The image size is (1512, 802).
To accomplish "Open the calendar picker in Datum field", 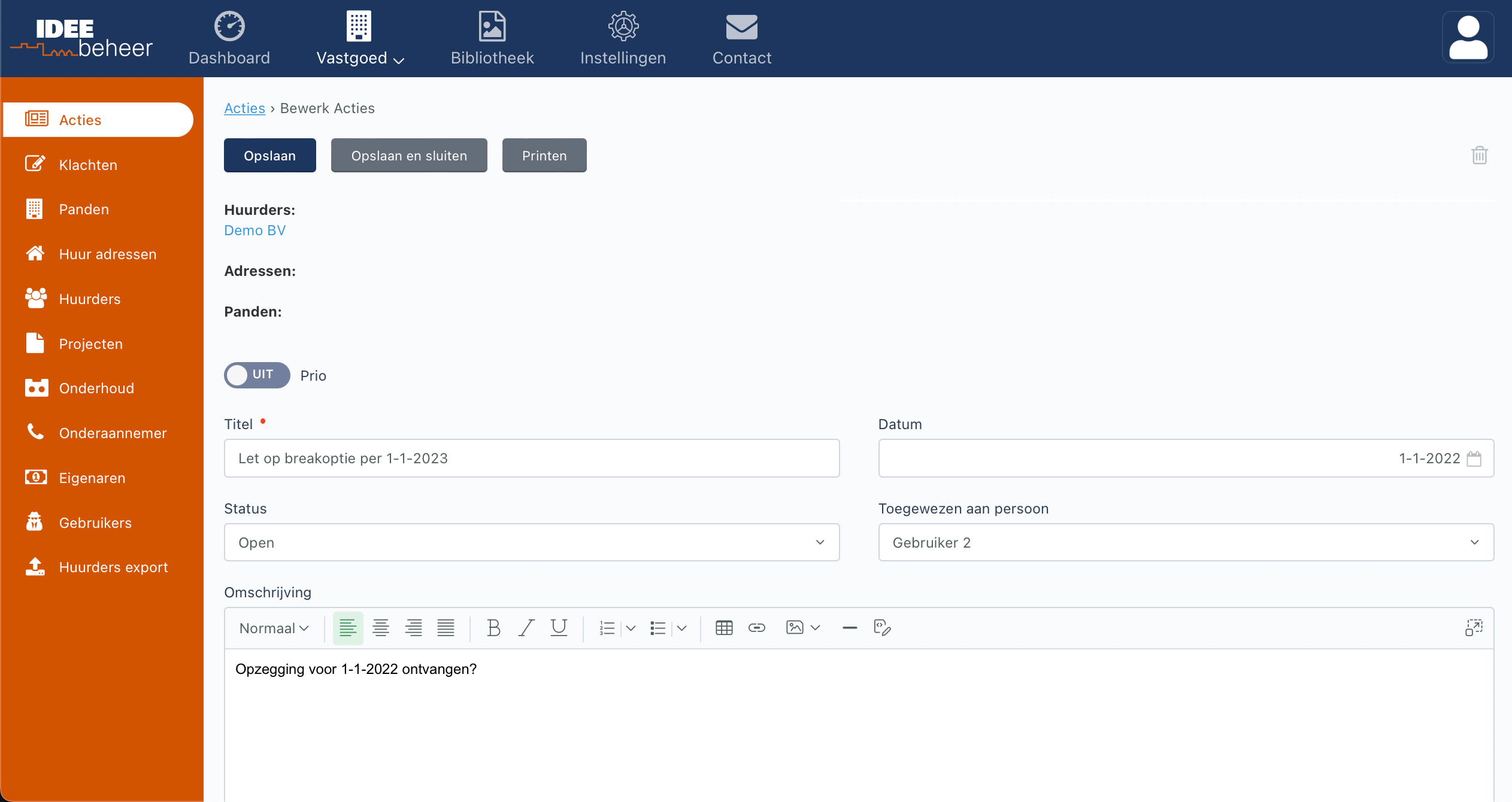I will pos(1474,458).
